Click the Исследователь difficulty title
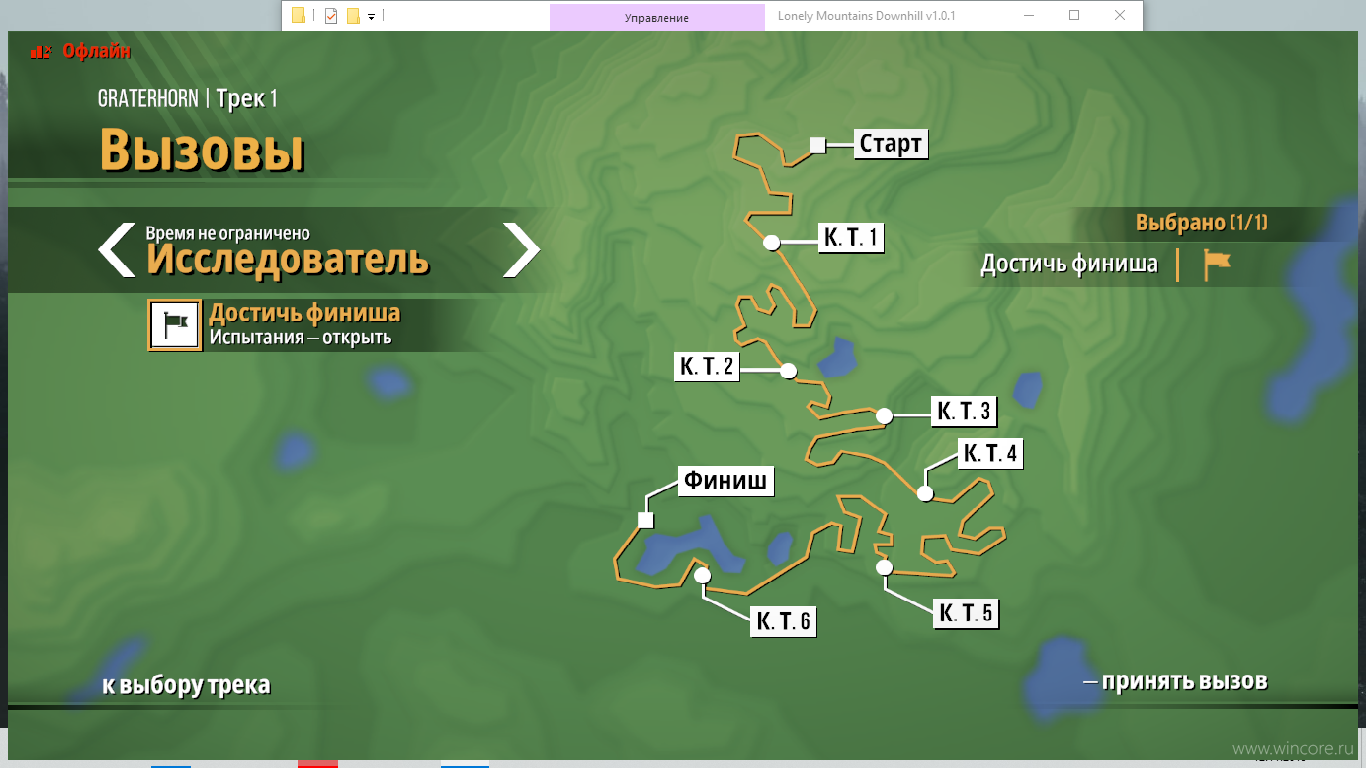 pyautogui.click(x=288, y=260)
